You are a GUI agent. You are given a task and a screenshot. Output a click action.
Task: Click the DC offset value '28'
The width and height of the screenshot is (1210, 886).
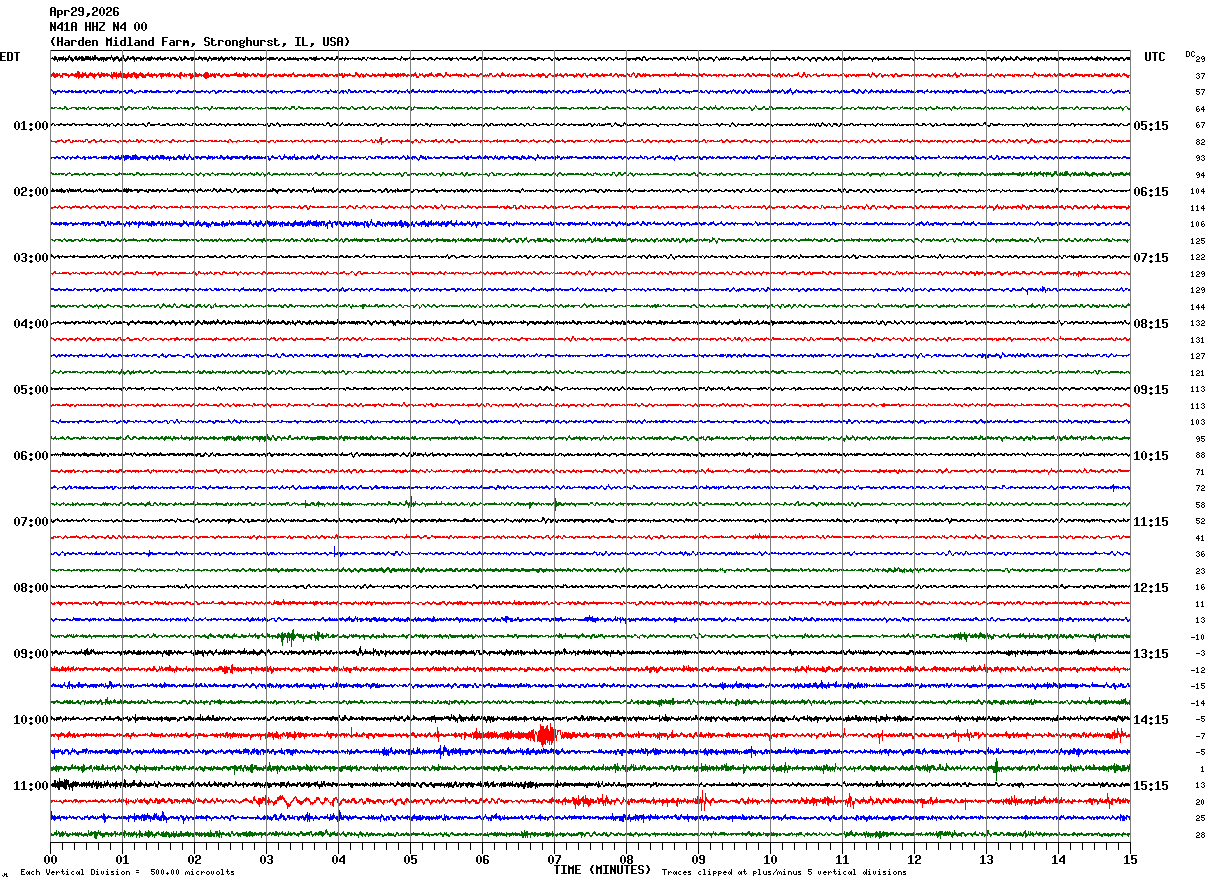[1200, 835]
